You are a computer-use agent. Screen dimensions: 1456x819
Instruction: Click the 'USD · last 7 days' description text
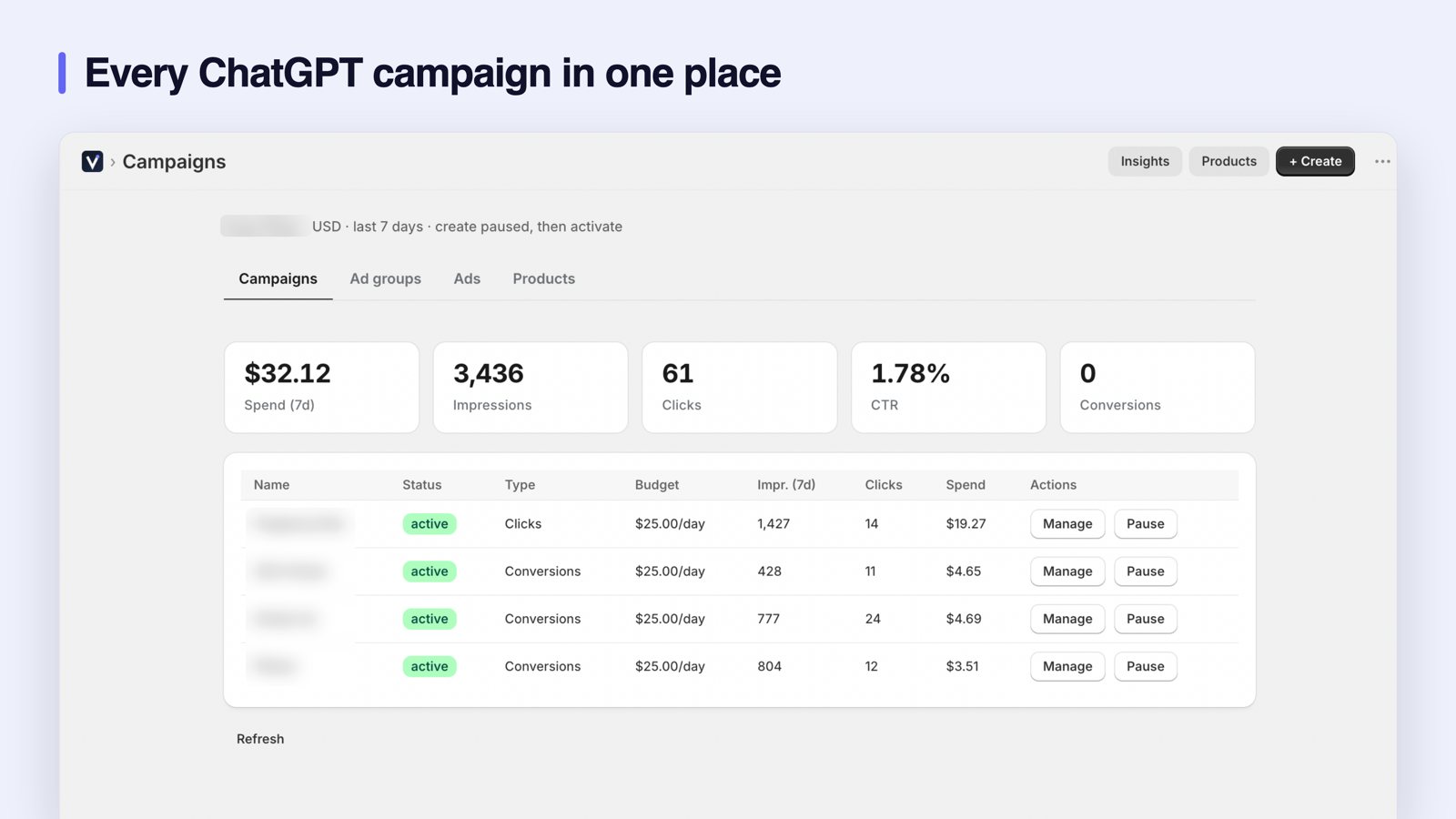467,227
